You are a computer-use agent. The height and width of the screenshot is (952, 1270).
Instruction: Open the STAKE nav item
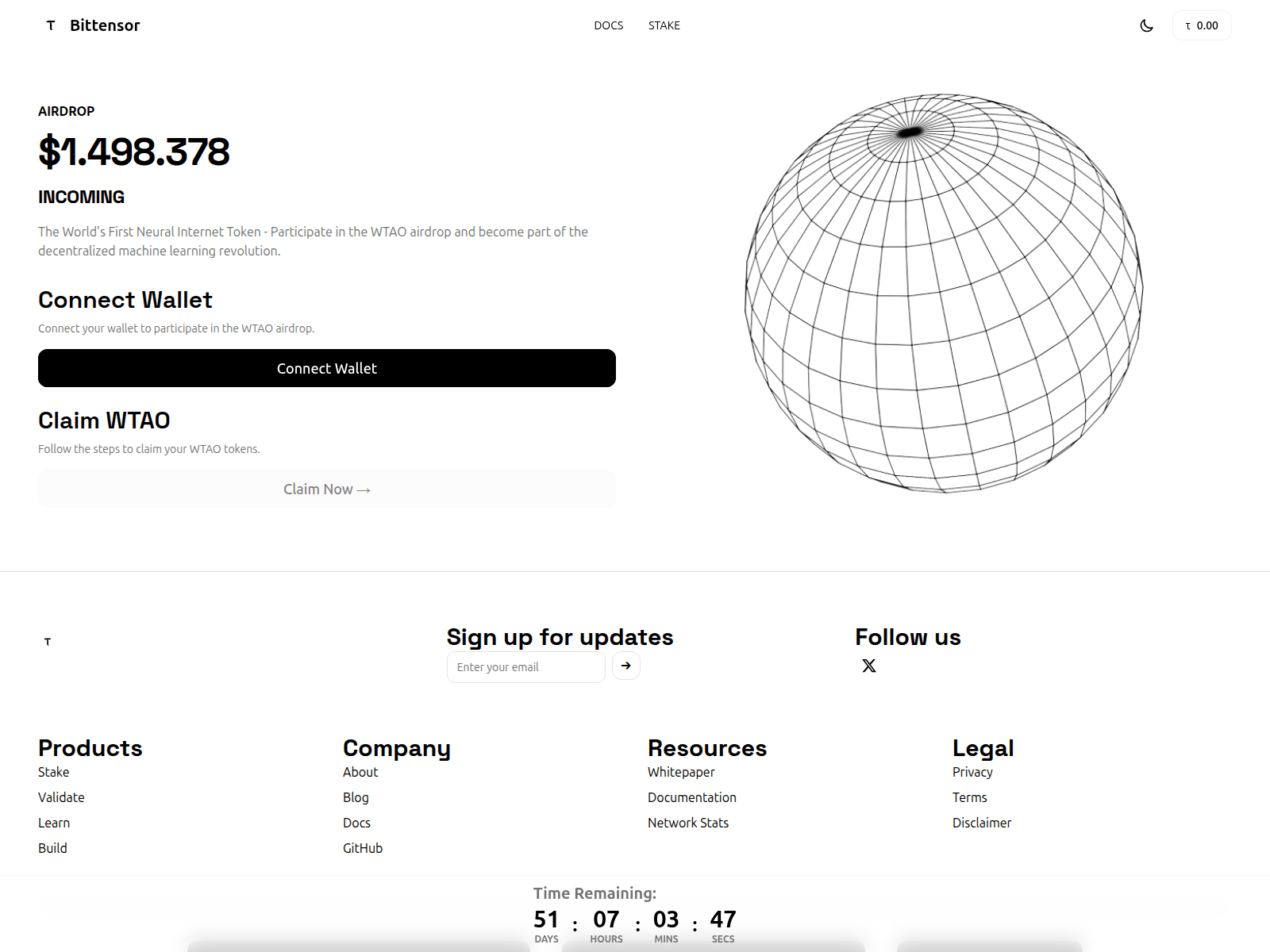[664, 25]
